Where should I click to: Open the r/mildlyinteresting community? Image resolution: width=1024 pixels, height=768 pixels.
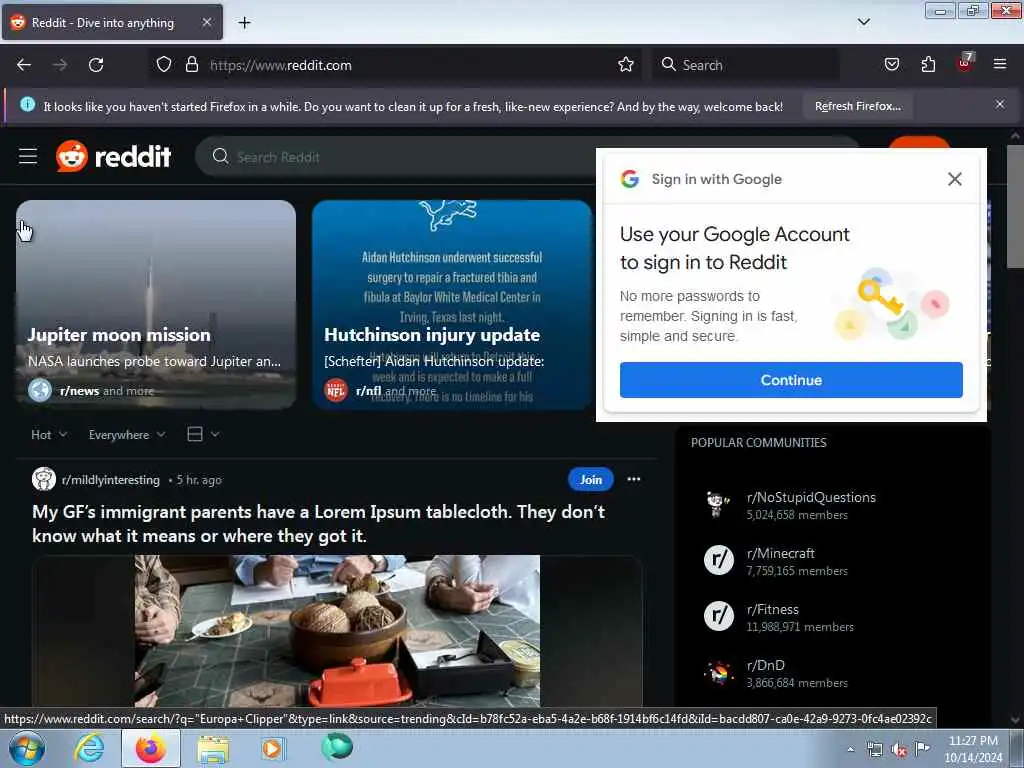tap(110, 480)
